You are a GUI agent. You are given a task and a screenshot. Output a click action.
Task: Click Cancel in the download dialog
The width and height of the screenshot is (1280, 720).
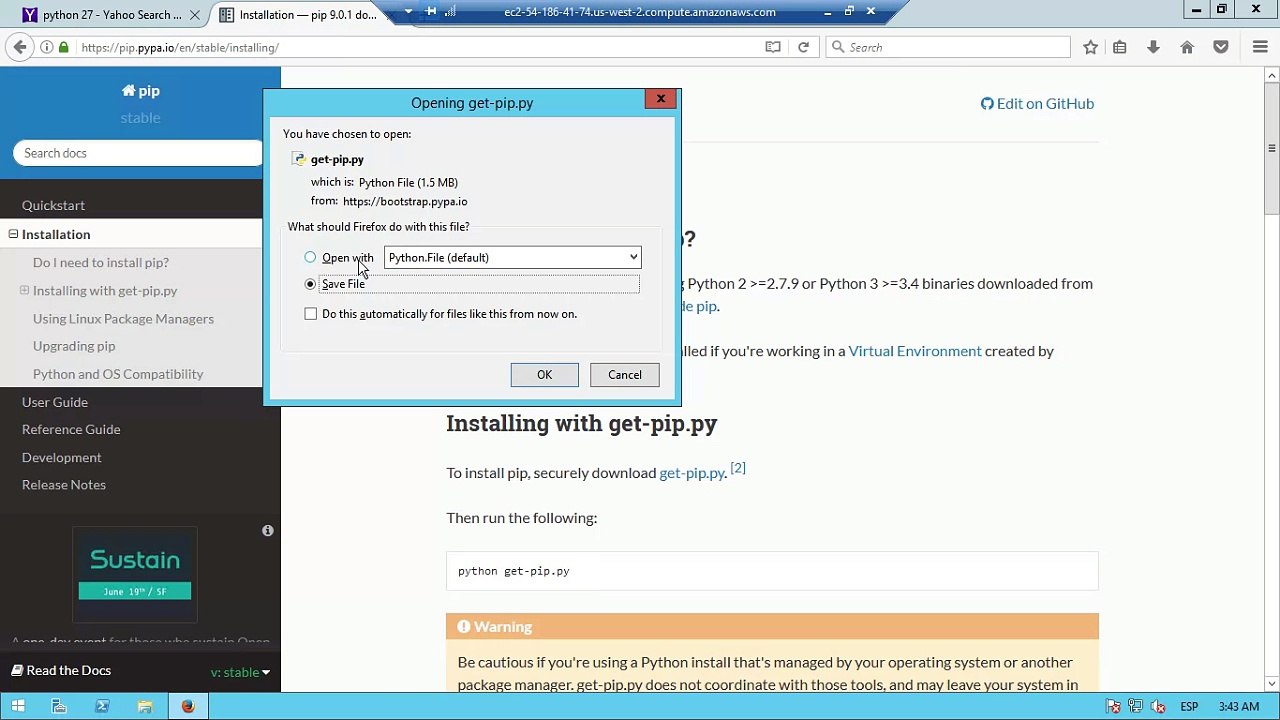[625, 375]
